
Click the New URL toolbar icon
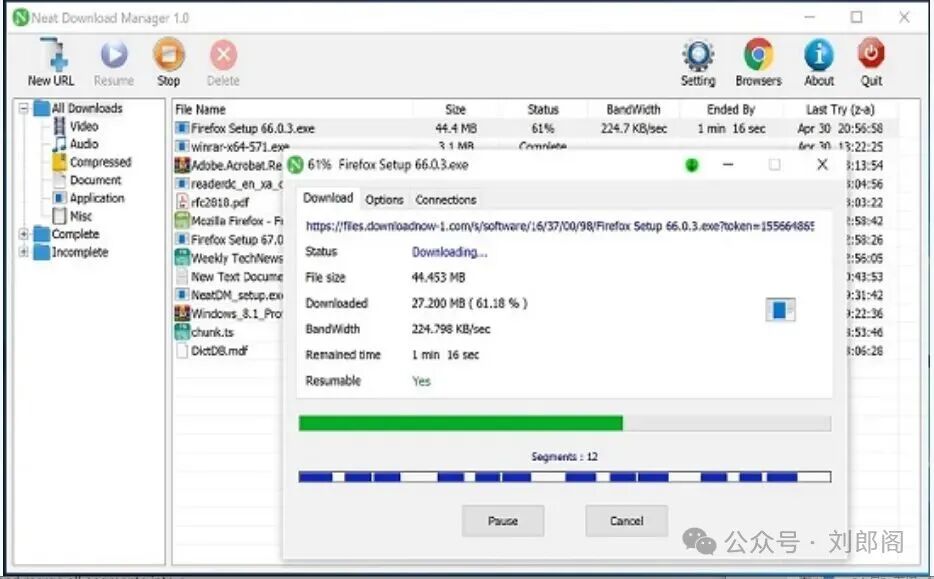click(54, 55)
